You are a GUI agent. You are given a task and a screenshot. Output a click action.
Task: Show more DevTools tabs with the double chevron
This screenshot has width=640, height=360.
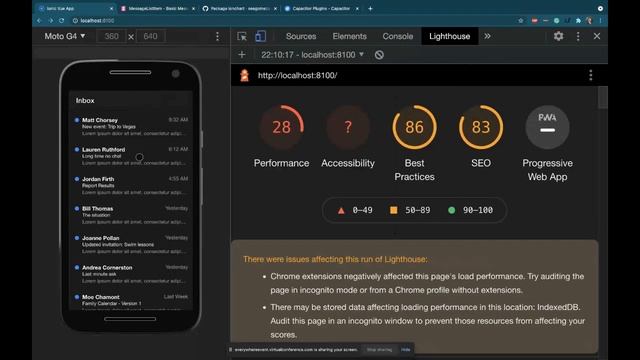point(487,36)
